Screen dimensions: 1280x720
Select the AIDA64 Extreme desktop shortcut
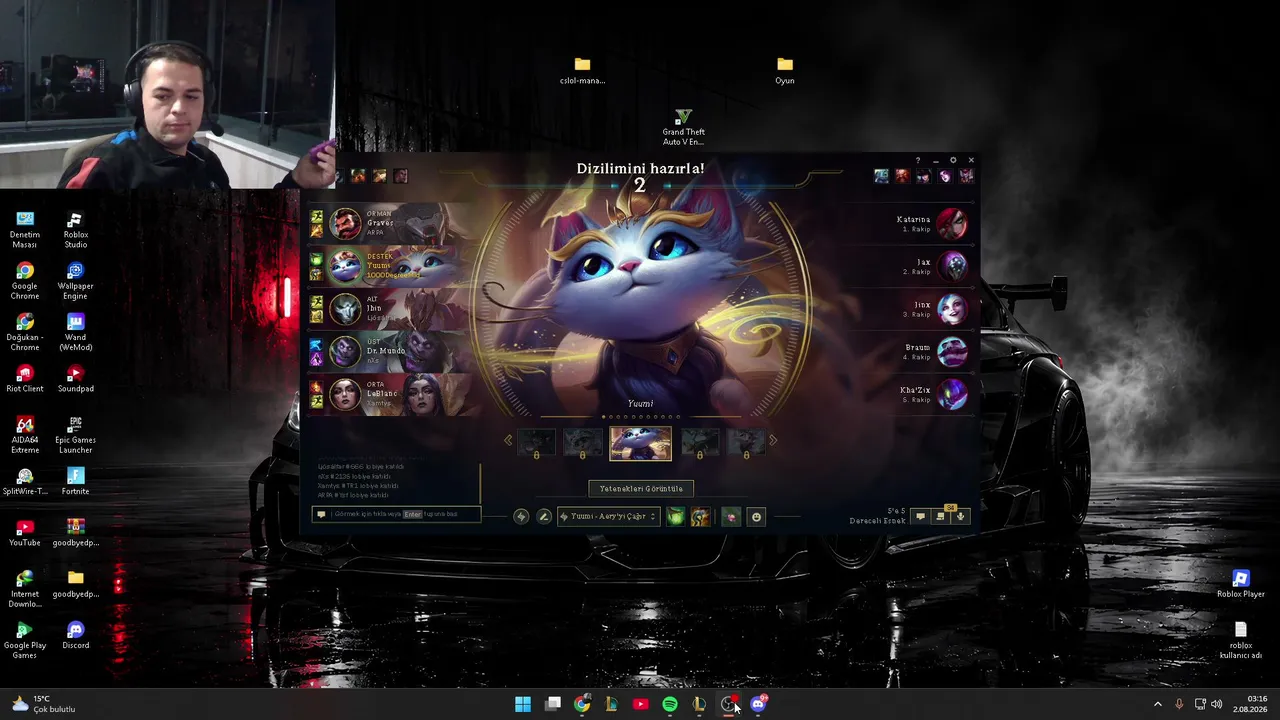click(25, 435)
